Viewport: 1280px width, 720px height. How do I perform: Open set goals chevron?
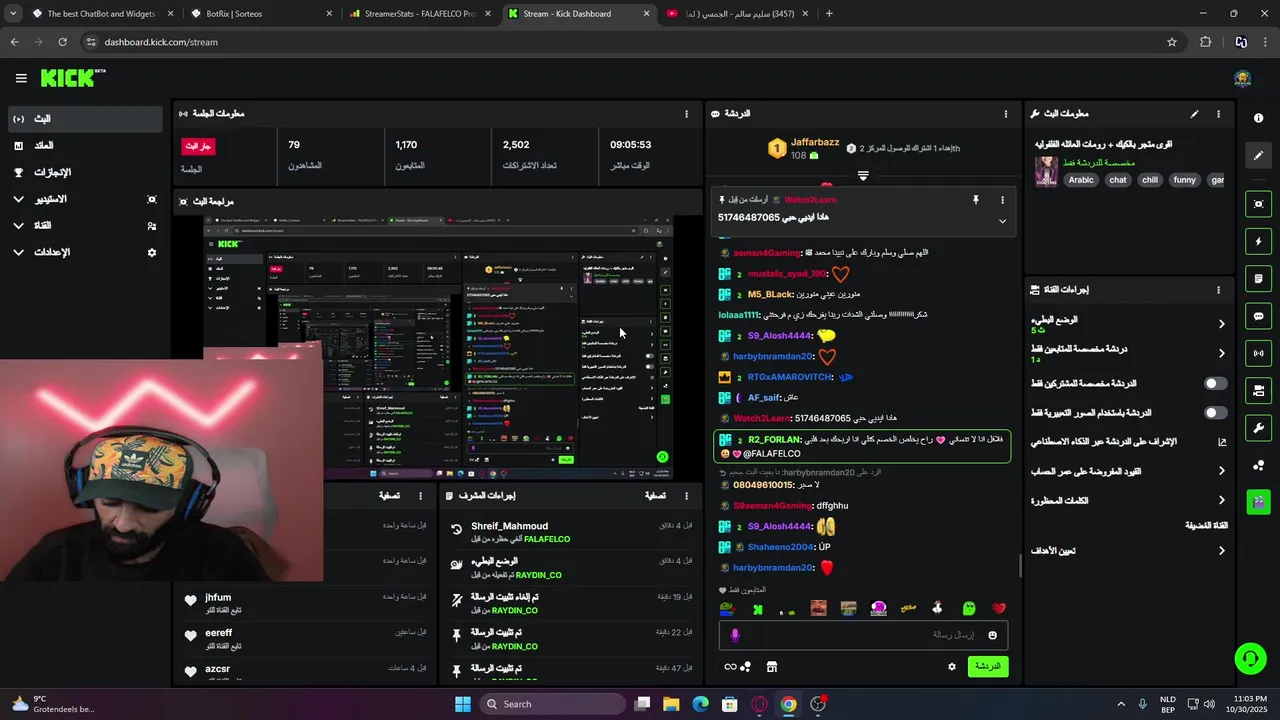tap(1221, 551)
